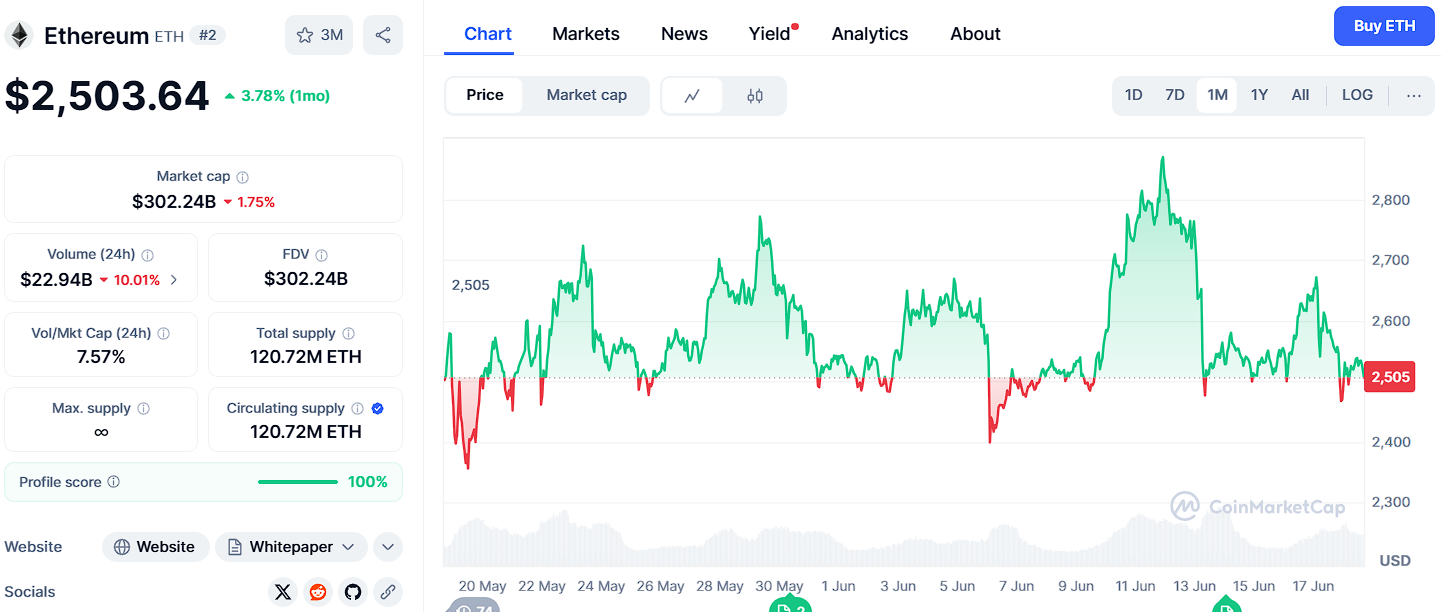
Task: Open the Chart tab
Action: 488,34
